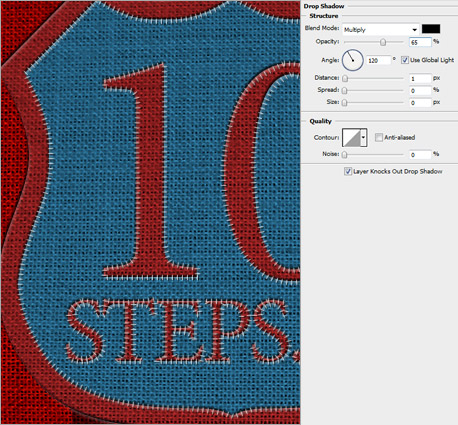The width and height of the screenshot is (458, 425).
Task: Click the Angle input field showing 120
Action: (x=378, y=61)
